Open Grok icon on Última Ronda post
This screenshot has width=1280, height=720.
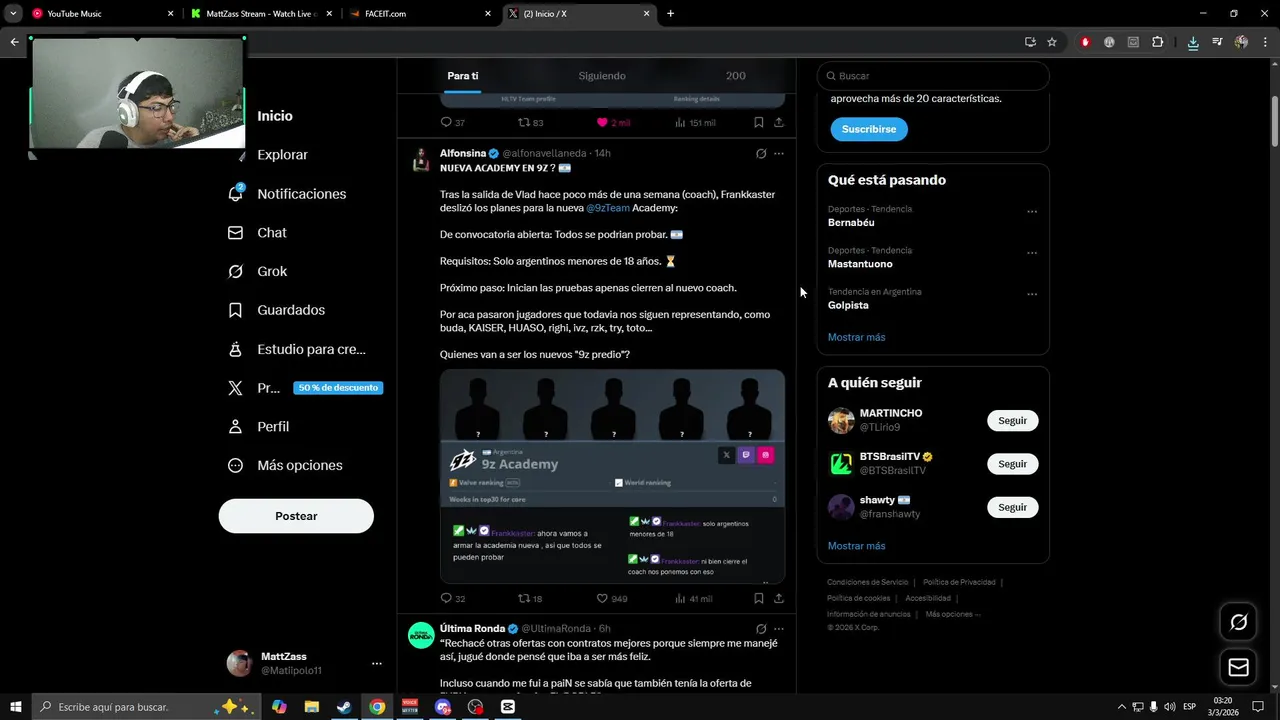[x=760, y=629]
